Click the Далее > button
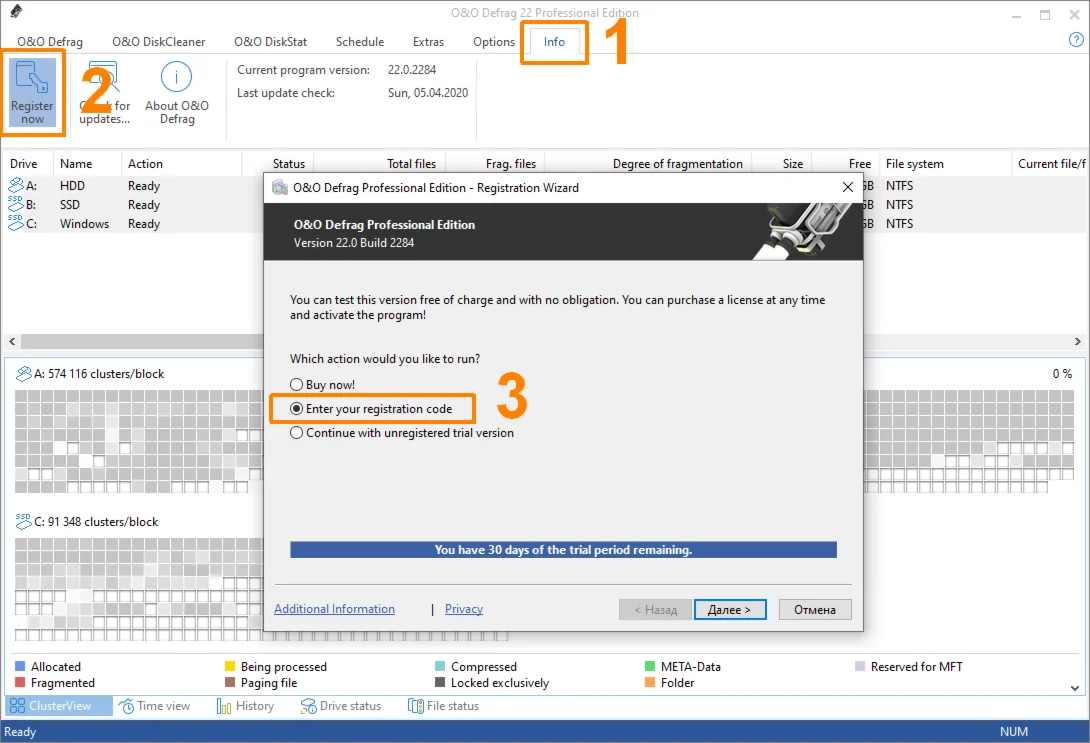The height and width of the screenshot is (743, 1090). pyautogui.click(x=730, y=610)
